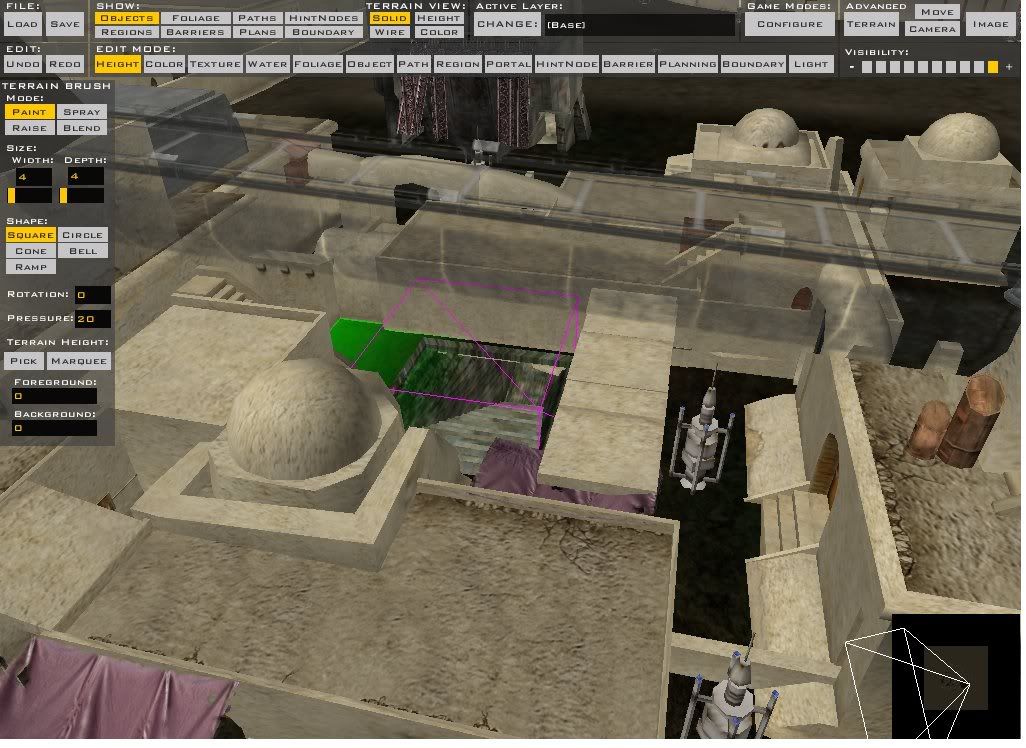
Task: Click the brush Width value field
Action: coord(33,177)
